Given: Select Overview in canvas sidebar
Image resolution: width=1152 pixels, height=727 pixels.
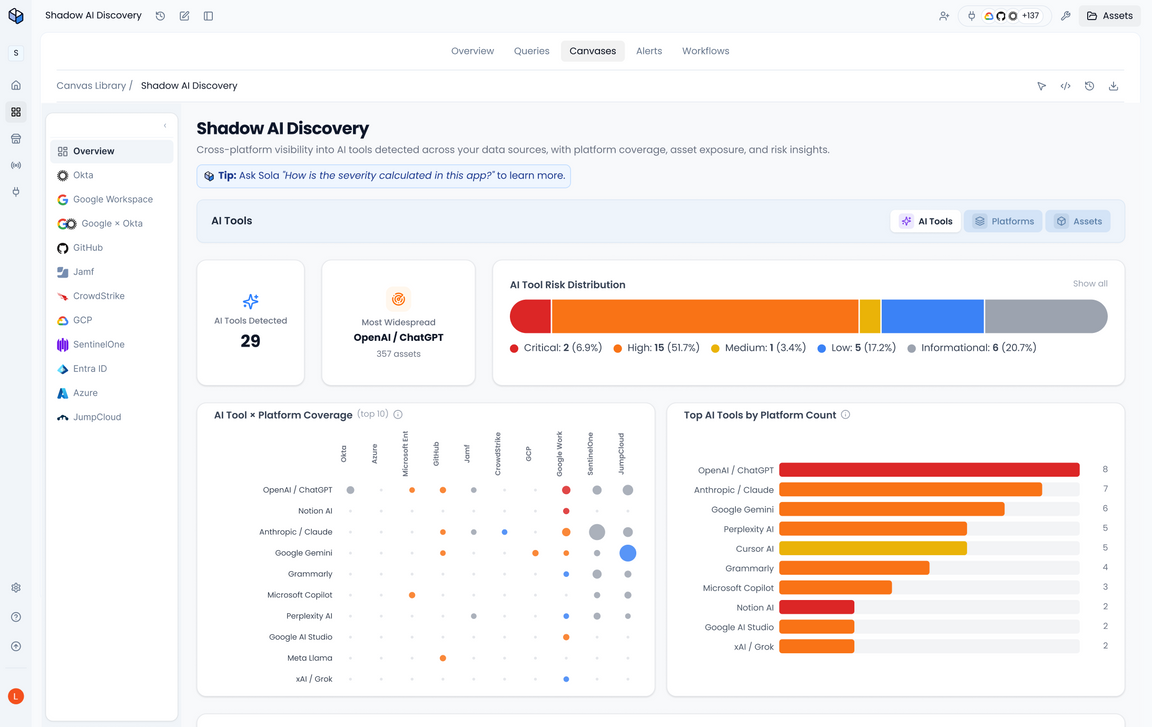Looking at the screenshot, I should tap(112, 151).
